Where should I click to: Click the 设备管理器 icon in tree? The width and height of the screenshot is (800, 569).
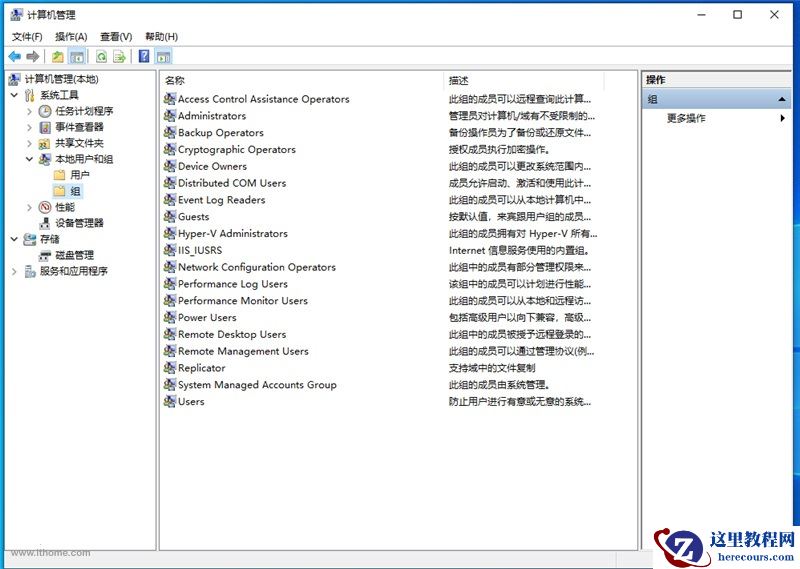[x=45, y=223]
